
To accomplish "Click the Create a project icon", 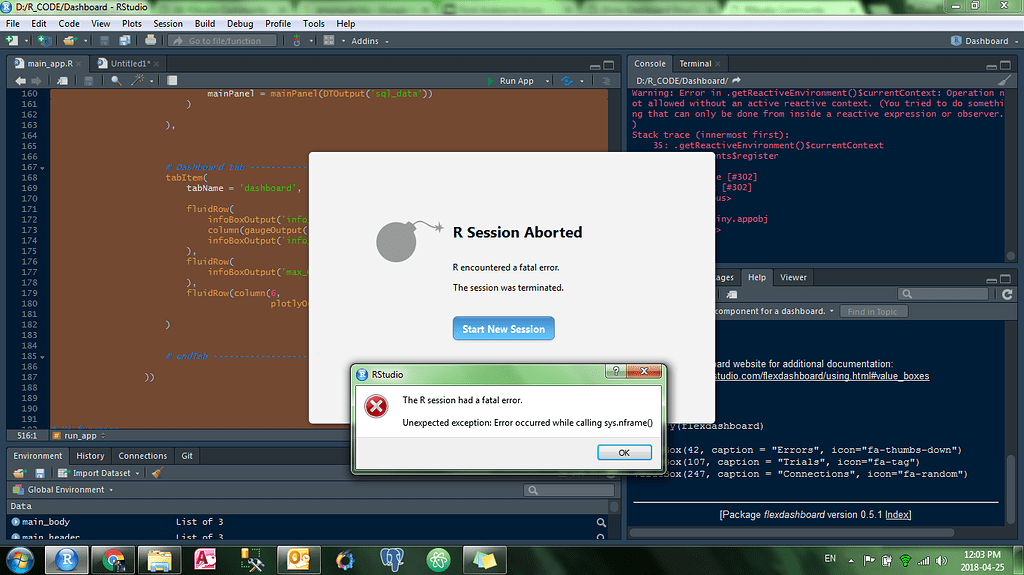I will [x=44, y=41].
